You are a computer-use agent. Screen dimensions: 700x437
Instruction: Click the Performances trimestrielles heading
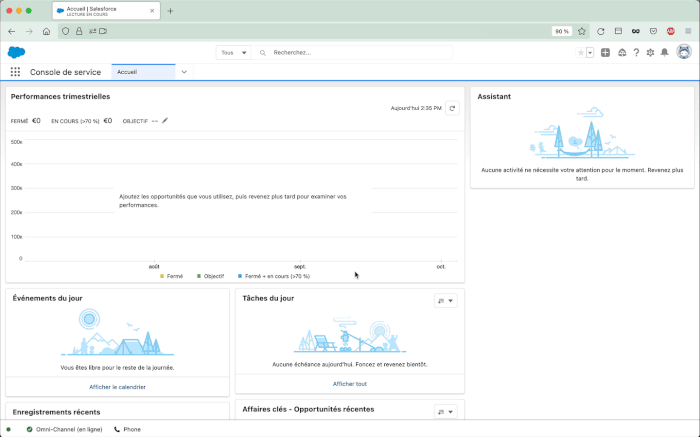coord(60,96)
